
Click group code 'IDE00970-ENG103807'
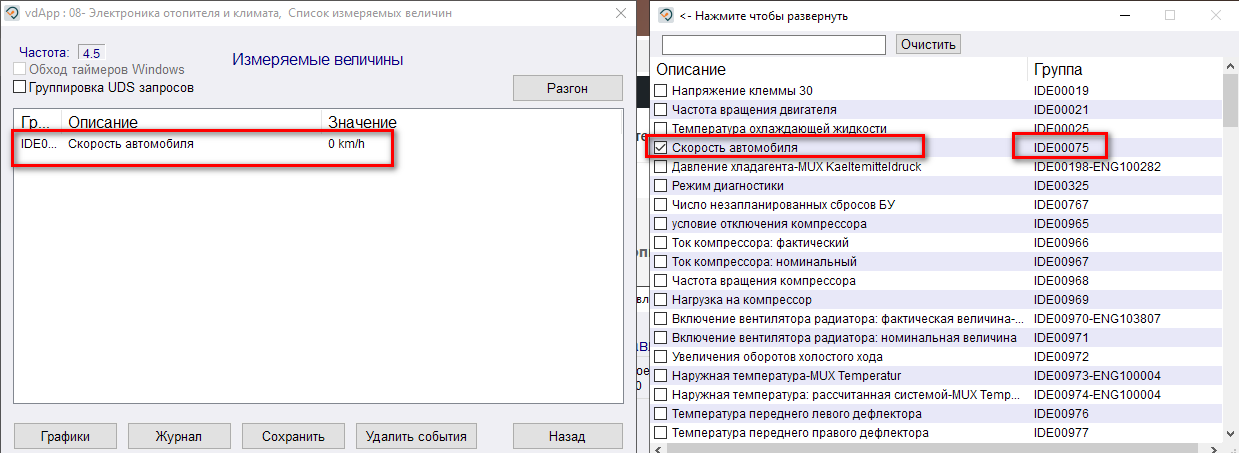pos(1097,319)
